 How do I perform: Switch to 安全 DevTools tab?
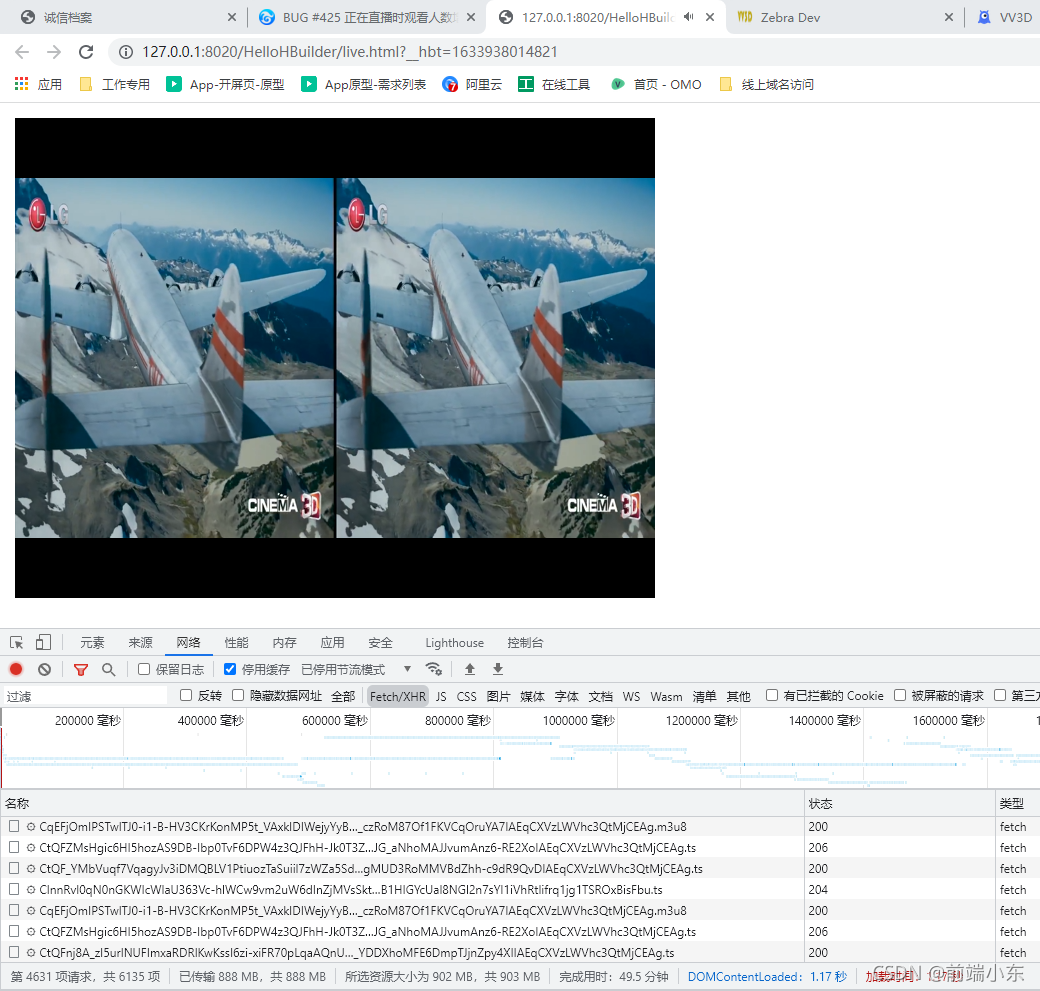pyautogui.click(x=380, y=642)
